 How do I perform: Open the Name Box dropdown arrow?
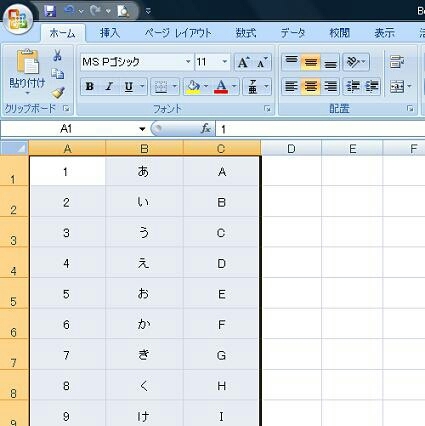(x=142, y=129)
